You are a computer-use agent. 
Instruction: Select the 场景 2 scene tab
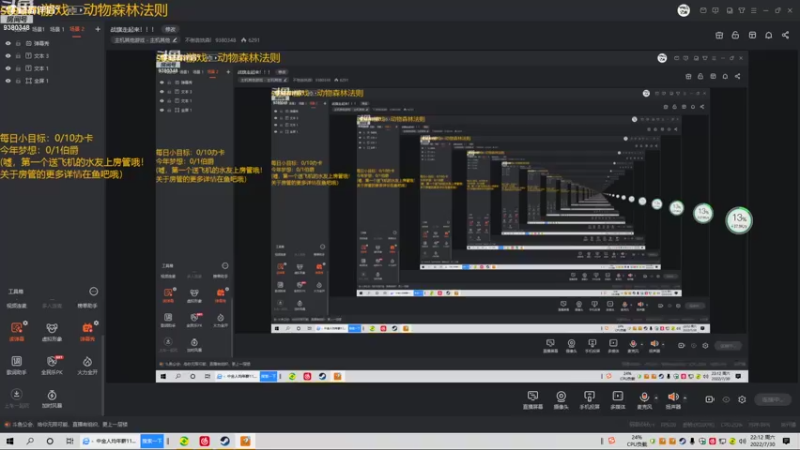click(x=77, y=29)
